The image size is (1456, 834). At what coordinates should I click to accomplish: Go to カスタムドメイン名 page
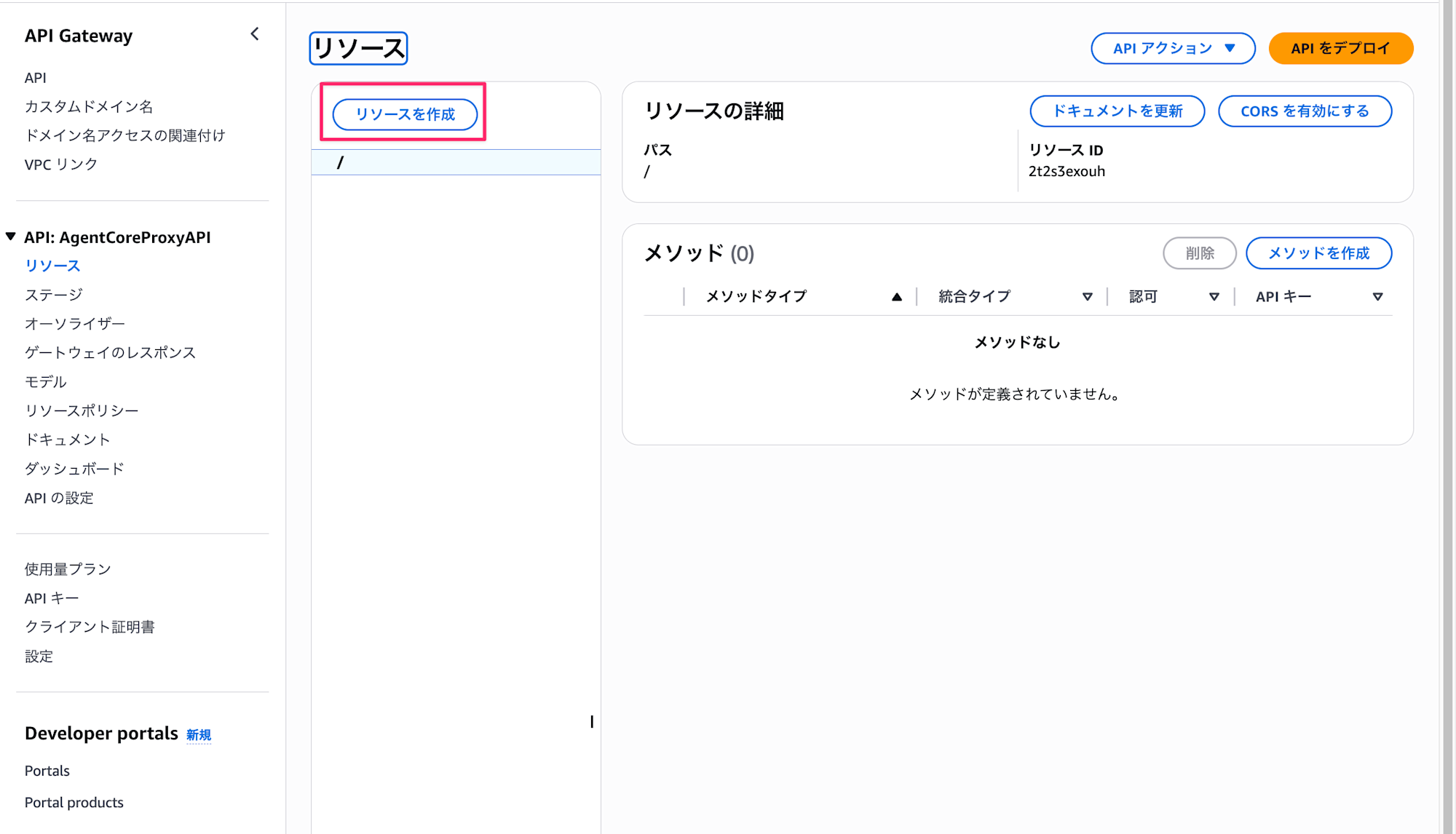coord(89,107)
